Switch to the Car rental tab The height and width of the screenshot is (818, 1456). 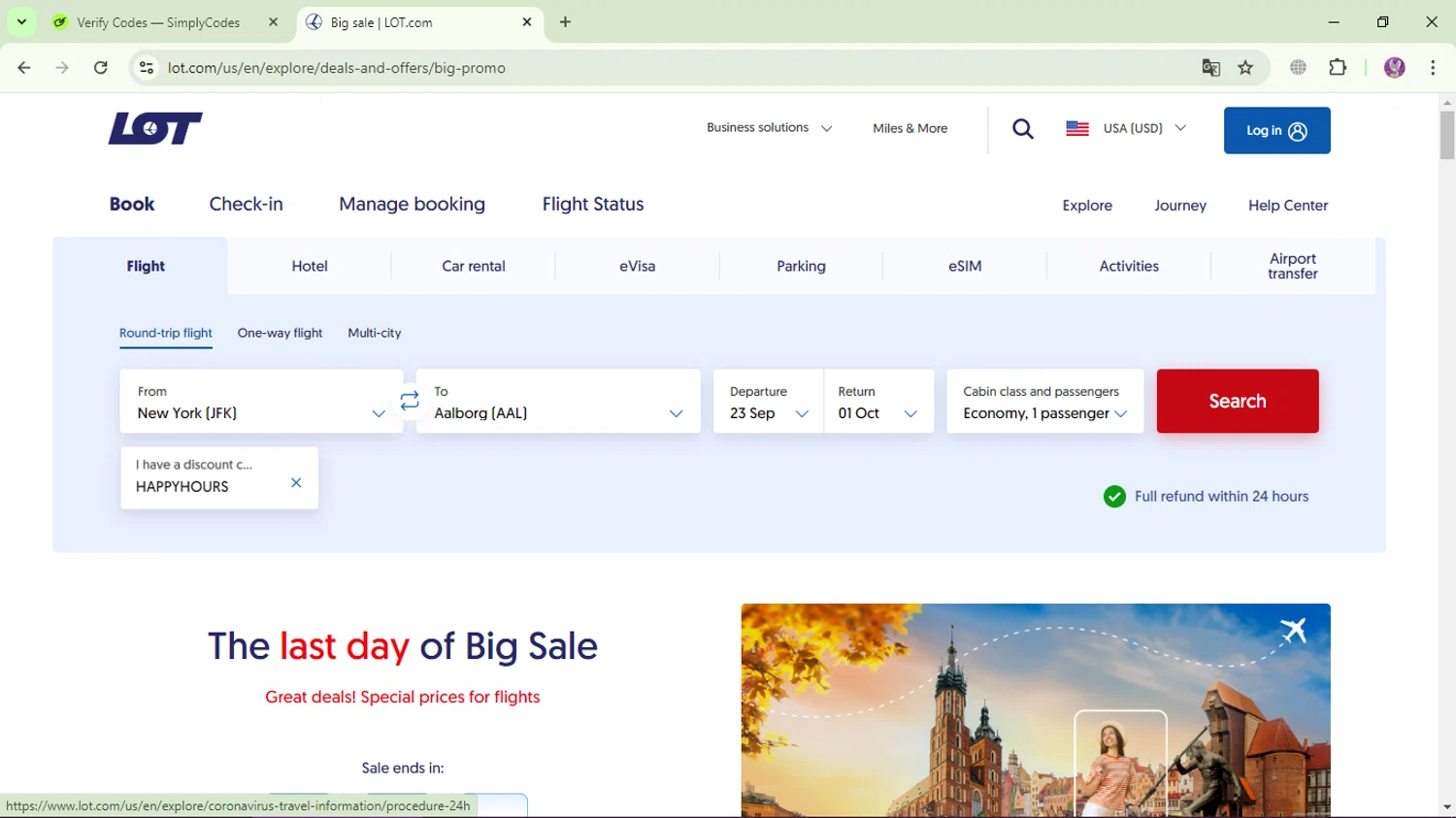tap(474, 266)
